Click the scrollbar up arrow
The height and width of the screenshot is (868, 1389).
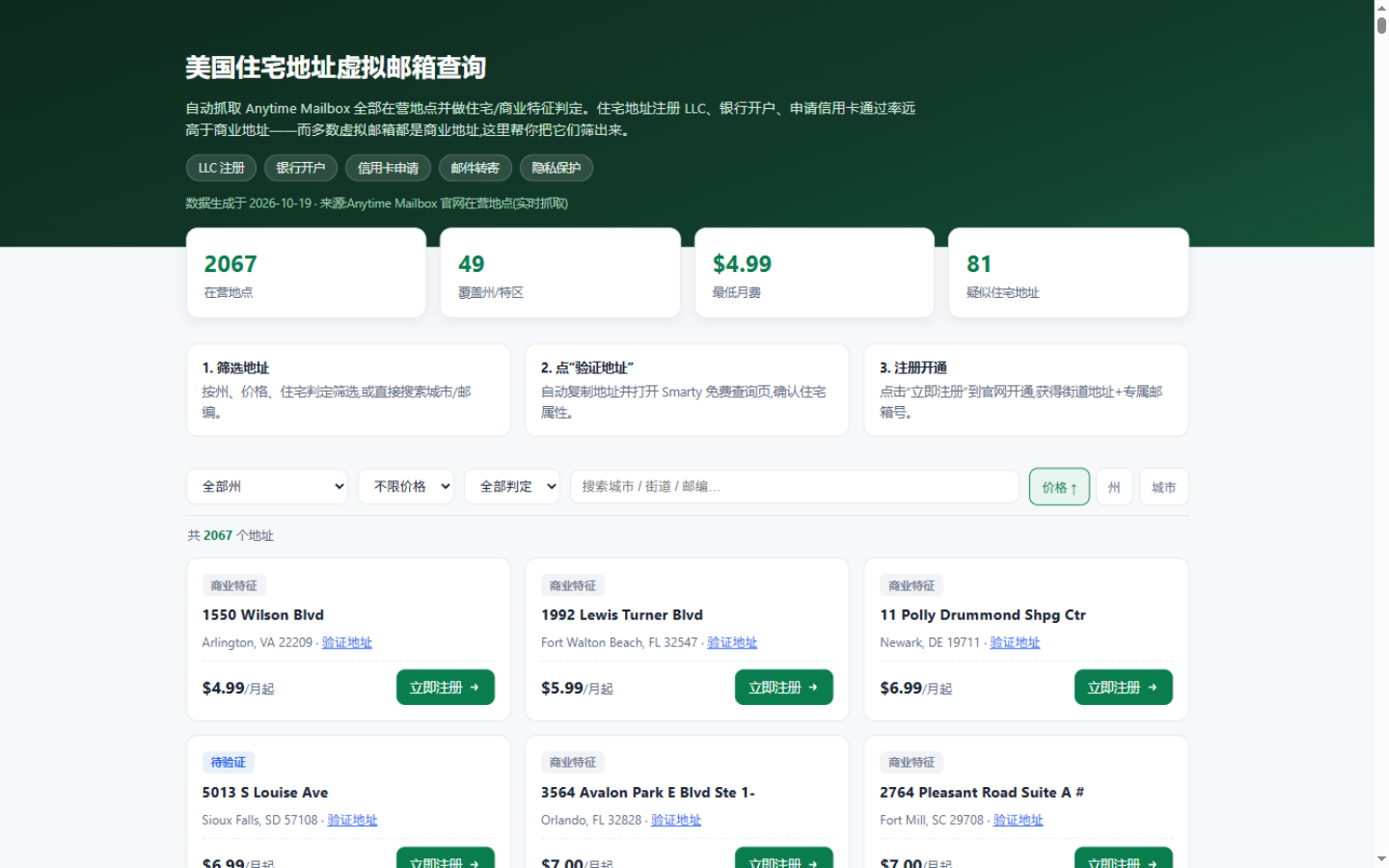(x=1381, y=7)
